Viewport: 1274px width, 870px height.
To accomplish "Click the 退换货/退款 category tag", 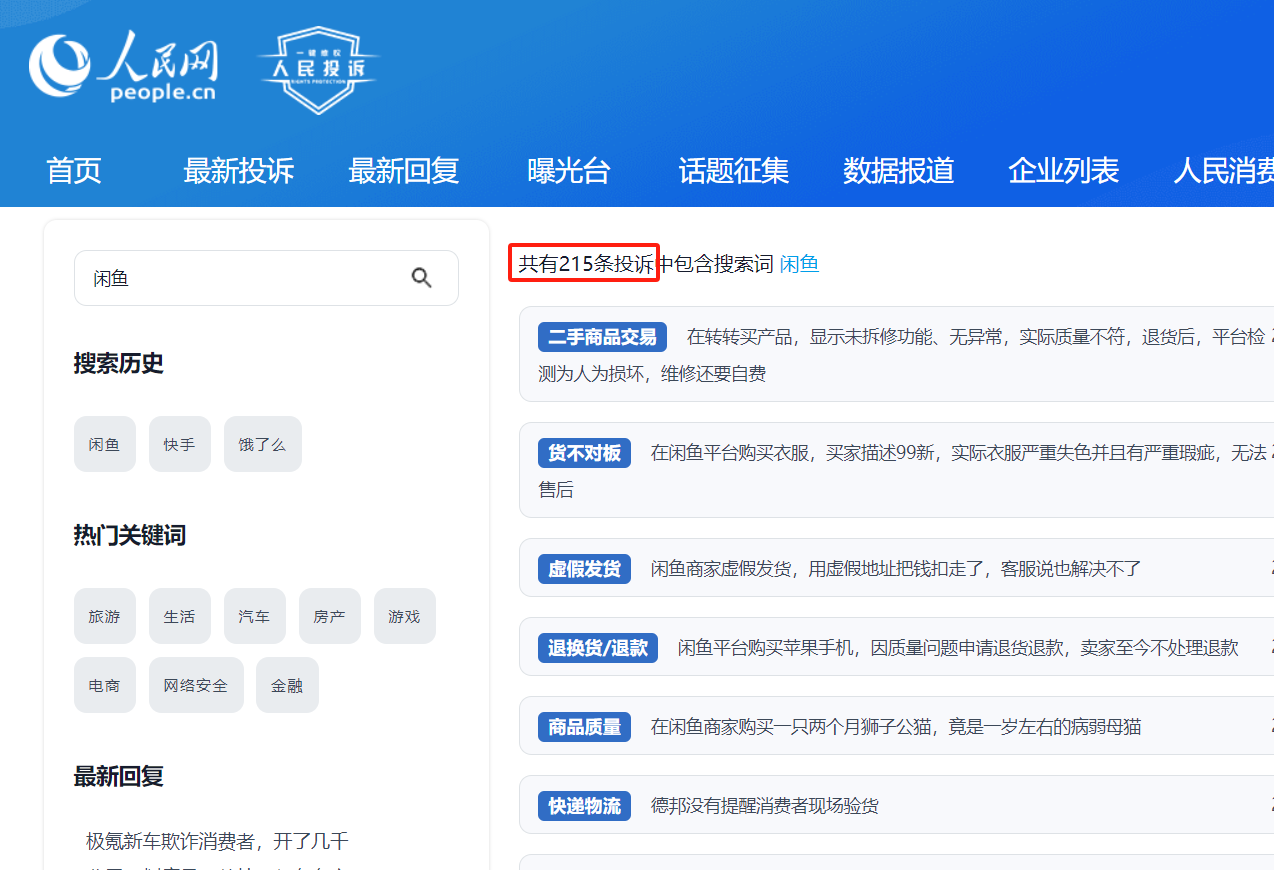I will (598, 648).
